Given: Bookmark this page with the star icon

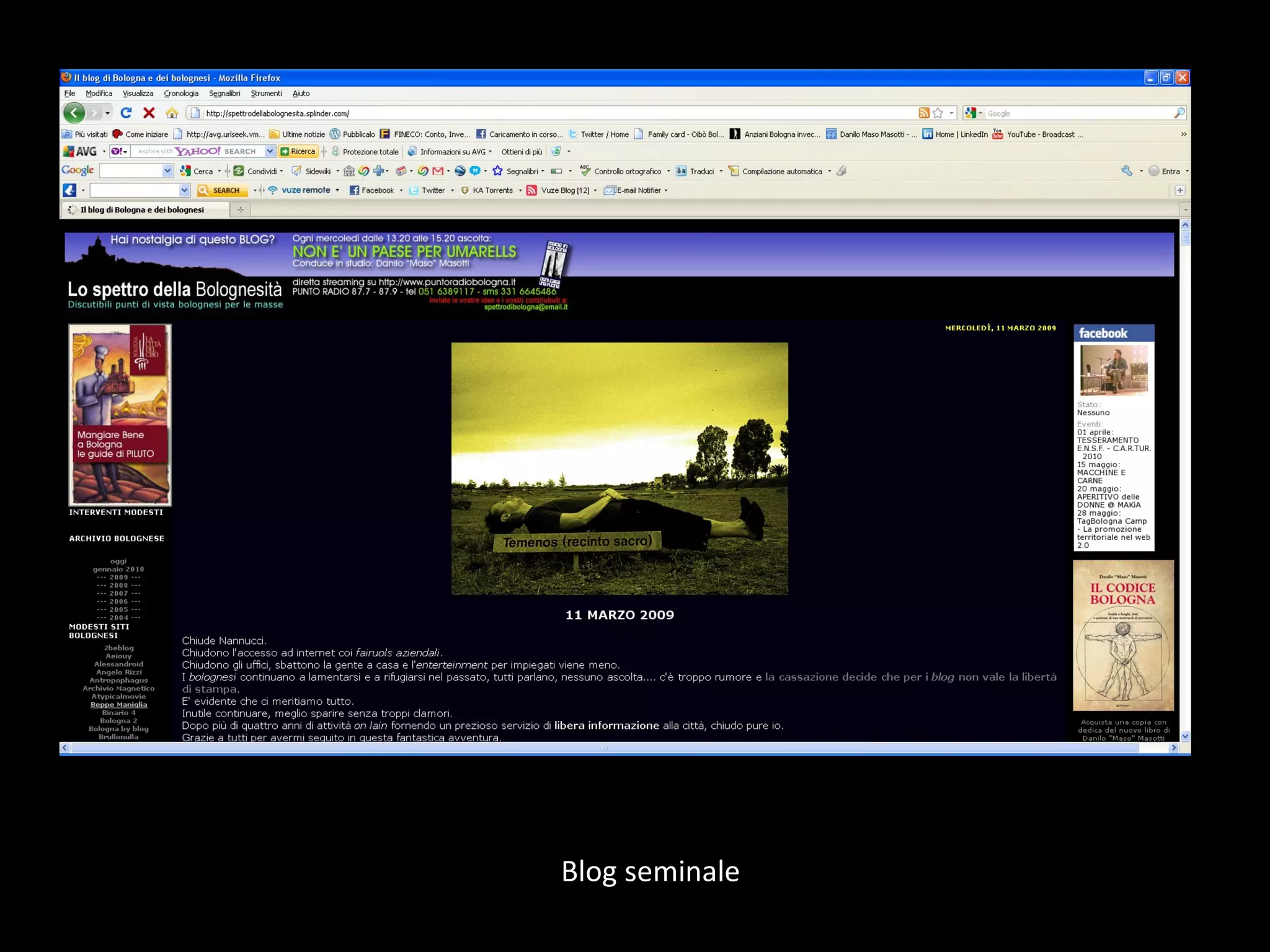Looking at the screenshot, I should [x=938, y=113].
